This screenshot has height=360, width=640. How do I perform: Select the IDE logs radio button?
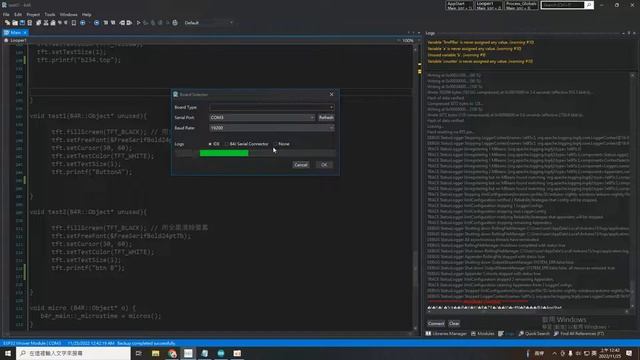(214, 144)
